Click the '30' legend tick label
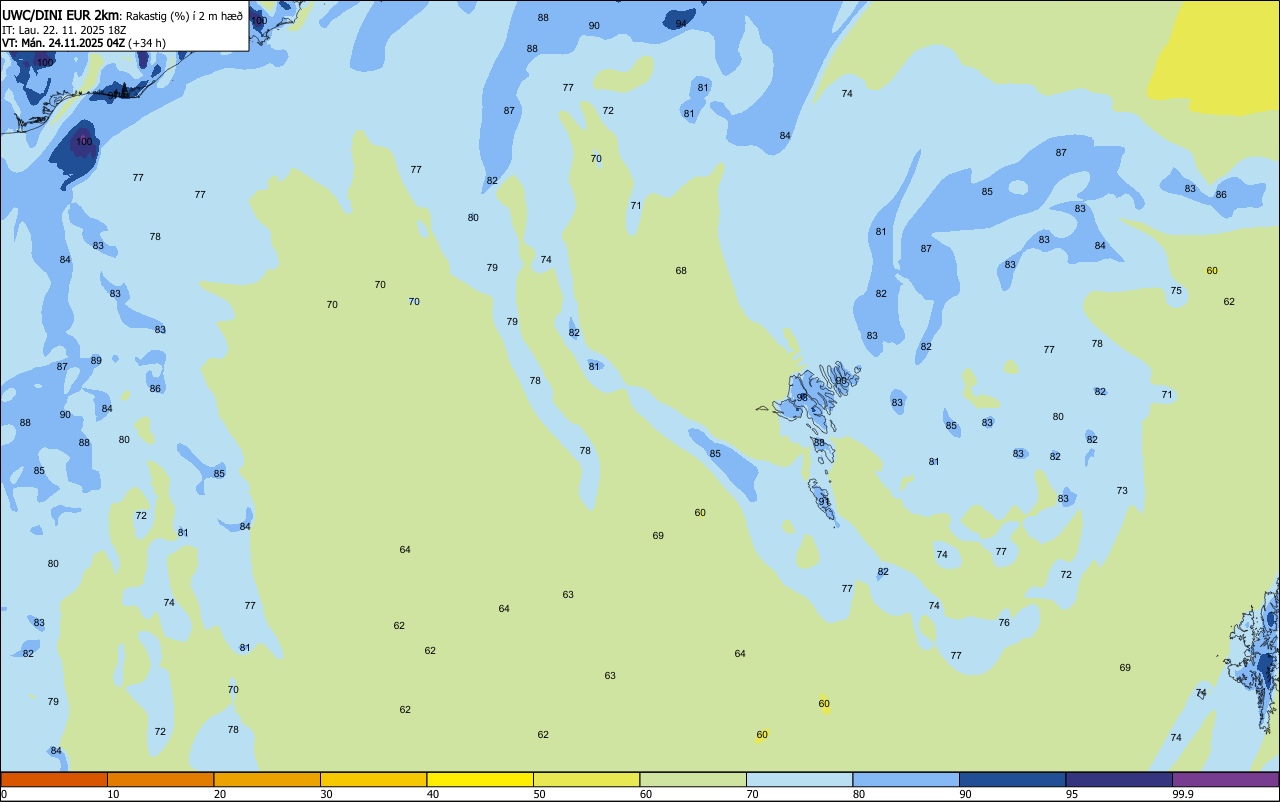 click(x=327, y=794)
